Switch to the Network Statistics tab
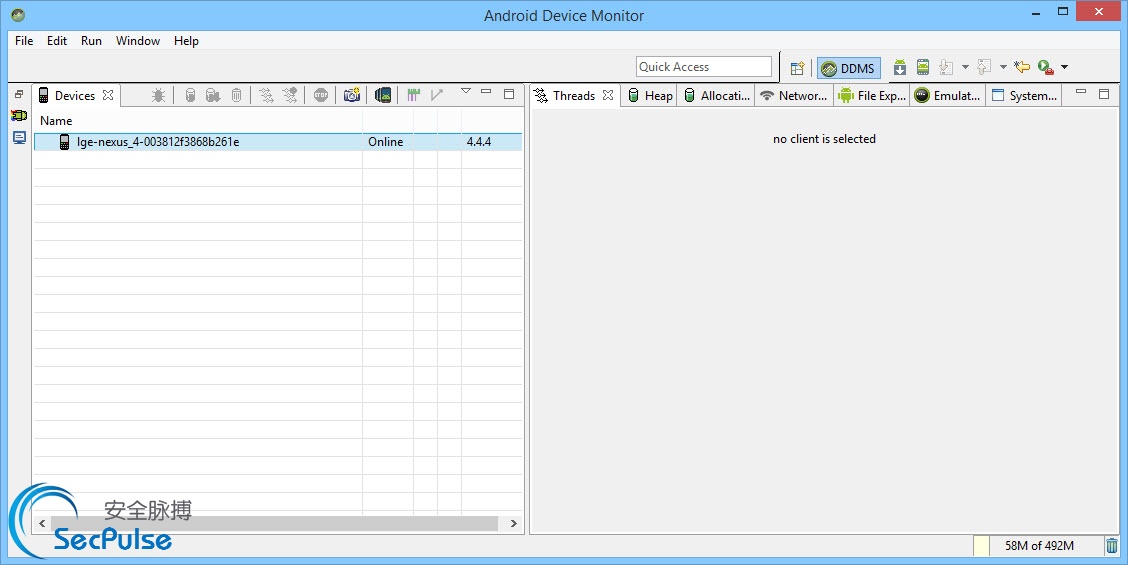 [x=794, y=96]
